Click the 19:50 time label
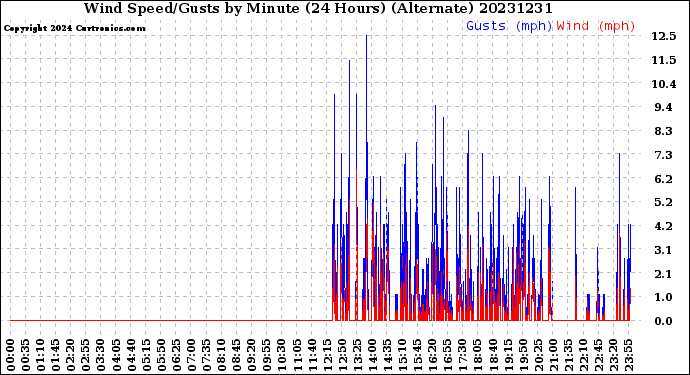Image resolution: width=690 pixels, height=375 pixels. [x=523, y=355]
